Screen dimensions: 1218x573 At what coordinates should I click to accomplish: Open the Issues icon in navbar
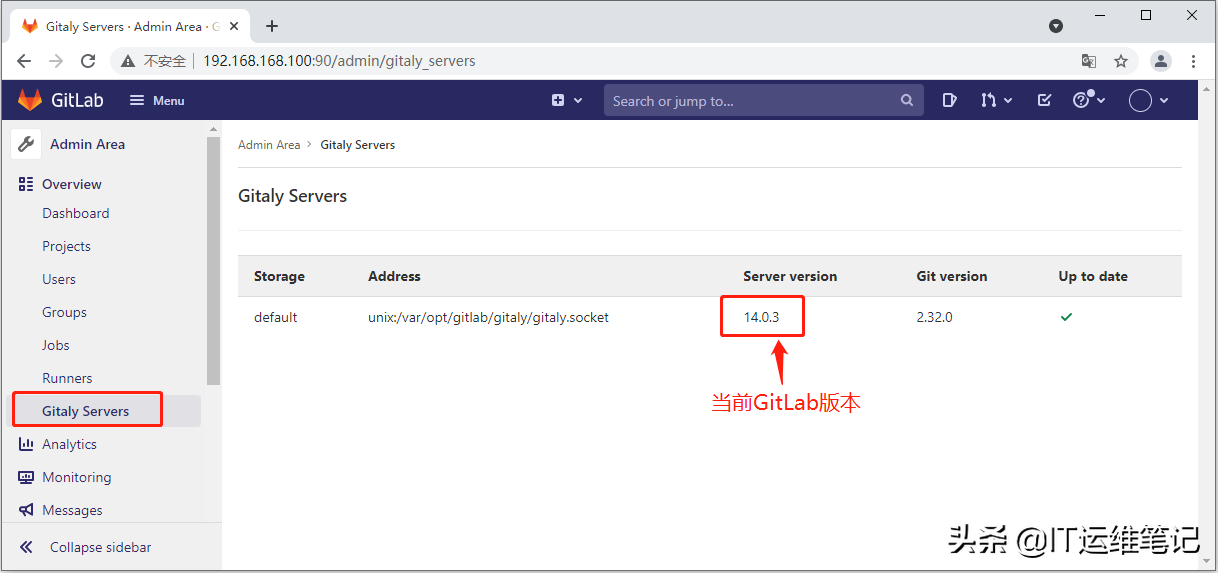click(x=950, y=100)
